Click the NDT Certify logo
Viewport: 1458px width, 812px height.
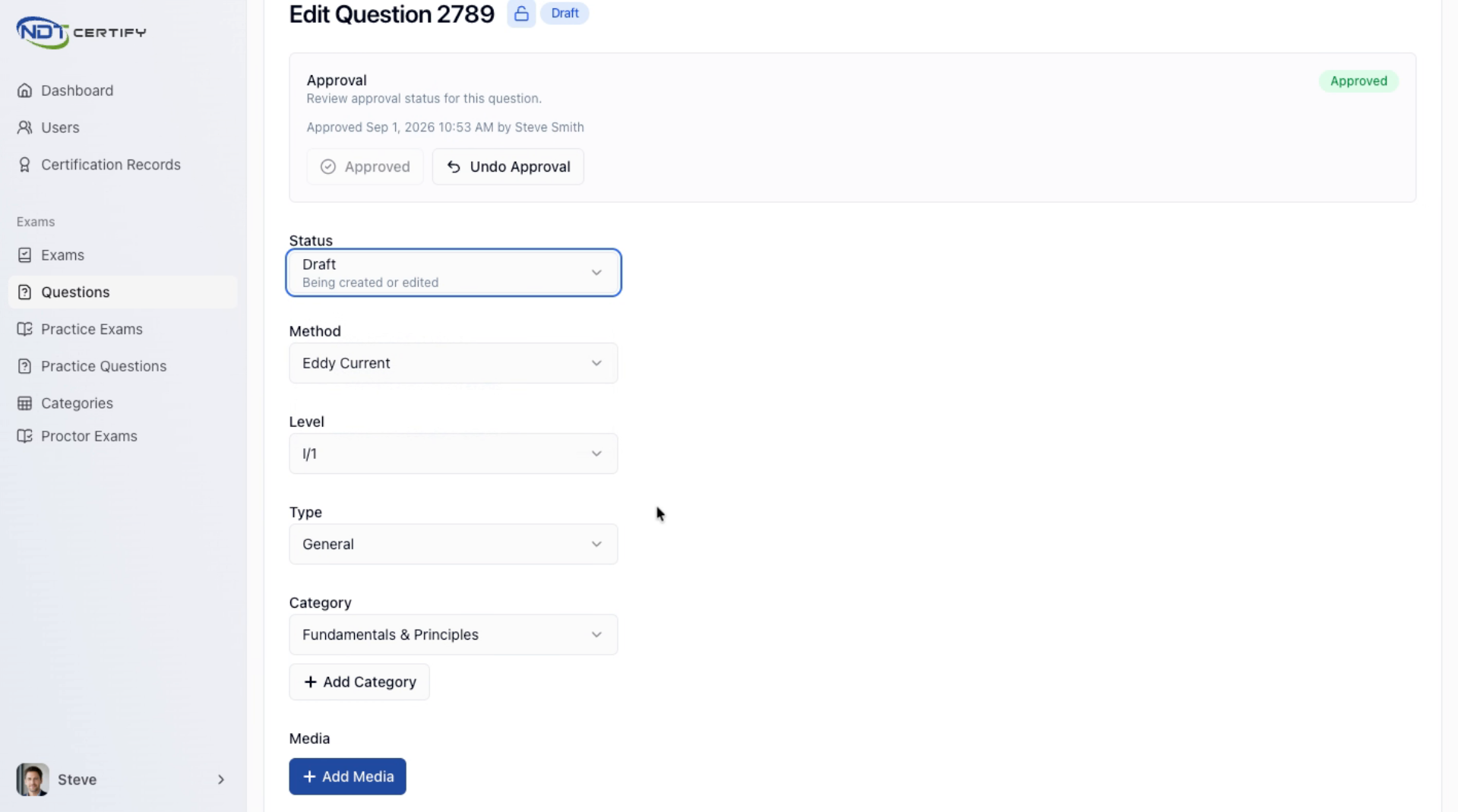pos(81,33)
